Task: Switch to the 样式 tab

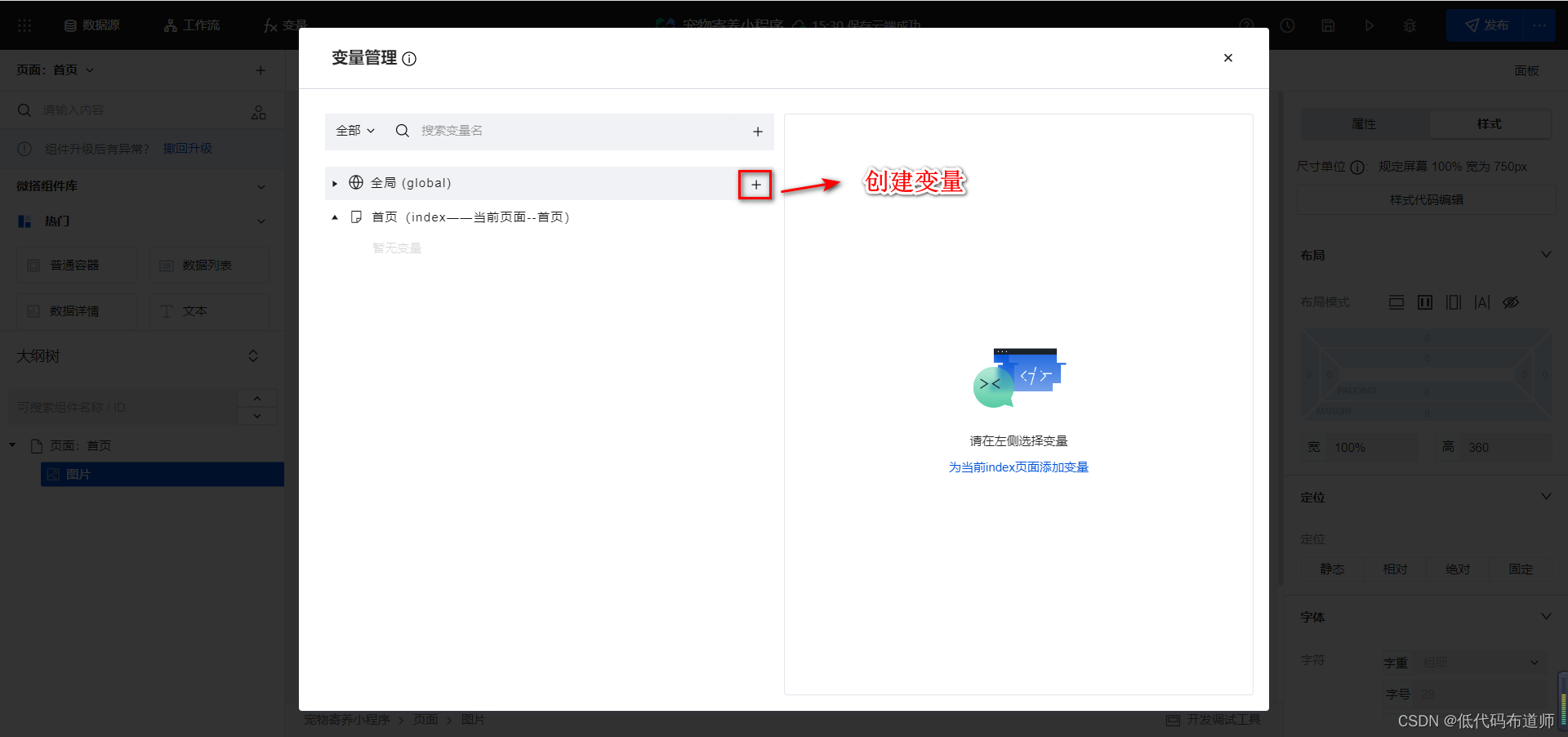Action: click(x=1490, y=124)
